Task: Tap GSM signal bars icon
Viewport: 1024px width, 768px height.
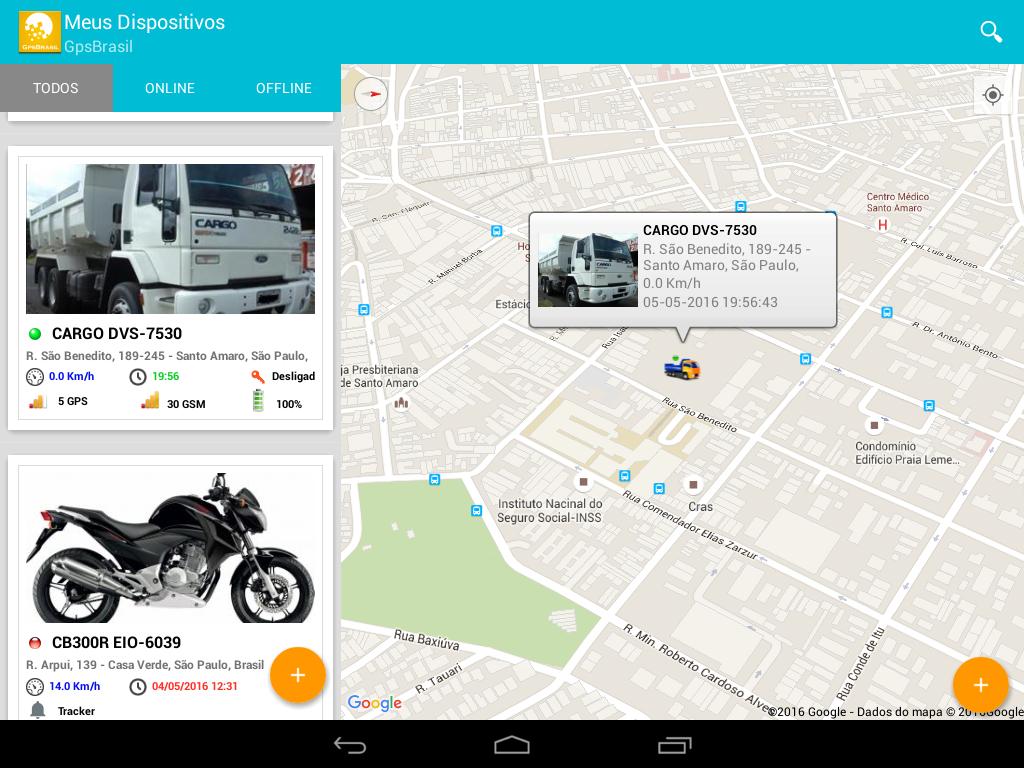Action: (x=150, y=400)
